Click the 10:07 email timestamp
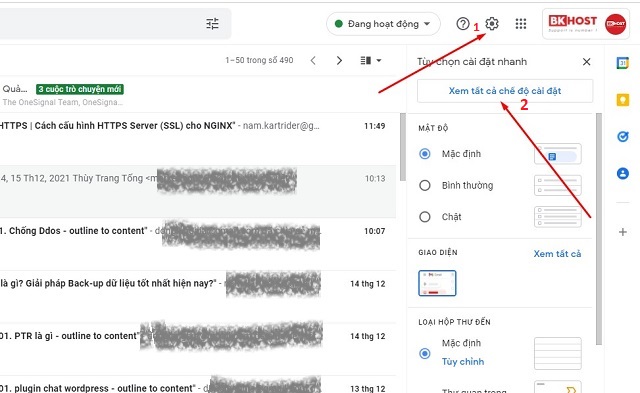Image resolution: width=640 pixels, height=393 pixels. 375,231
